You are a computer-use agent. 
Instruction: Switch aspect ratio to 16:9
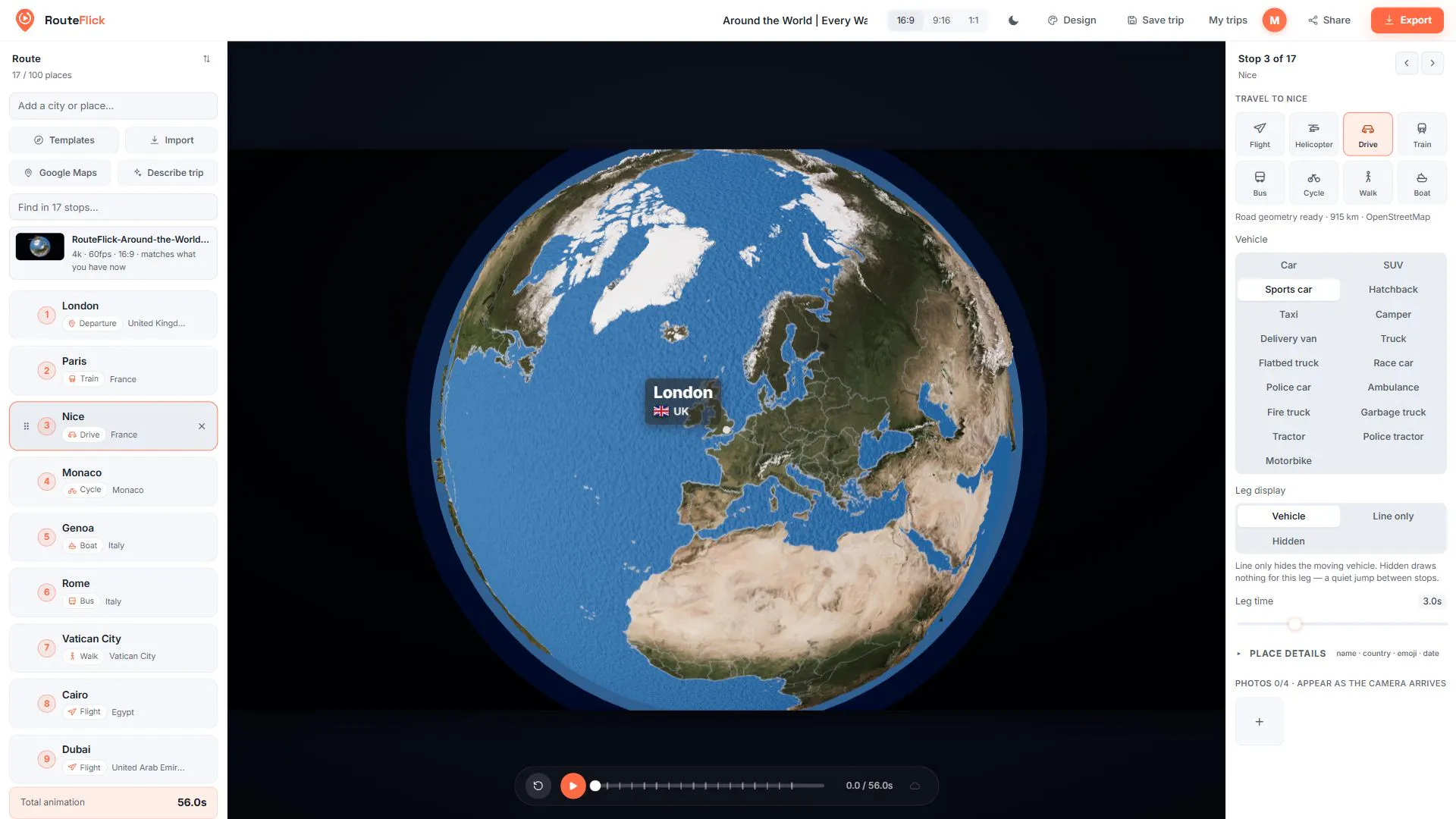point(905,20)
